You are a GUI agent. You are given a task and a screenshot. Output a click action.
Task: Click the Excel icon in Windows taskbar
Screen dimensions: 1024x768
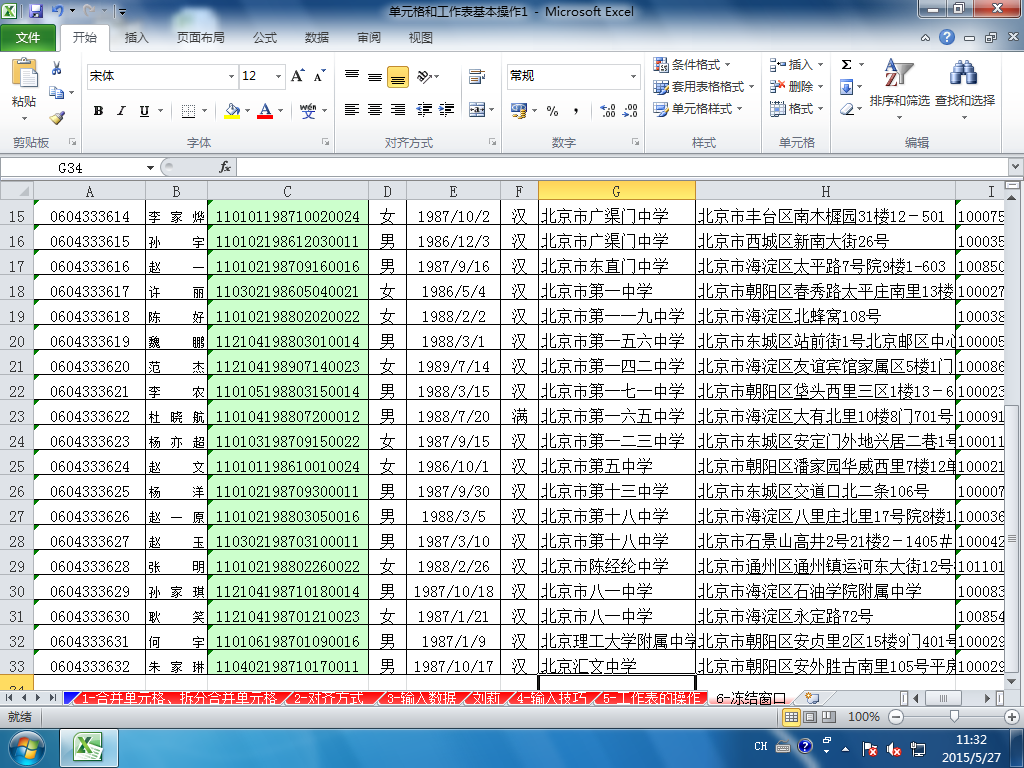pos(89,748)
